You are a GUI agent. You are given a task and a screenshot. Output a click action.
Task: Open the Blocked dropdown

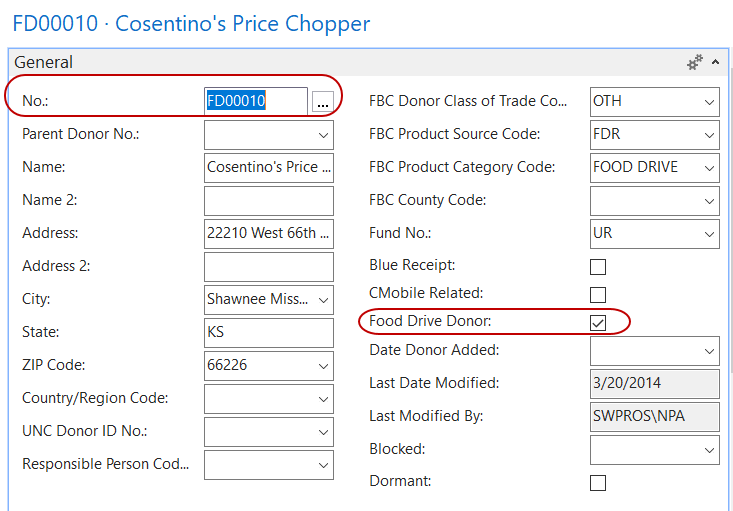[x=709, y=450]
